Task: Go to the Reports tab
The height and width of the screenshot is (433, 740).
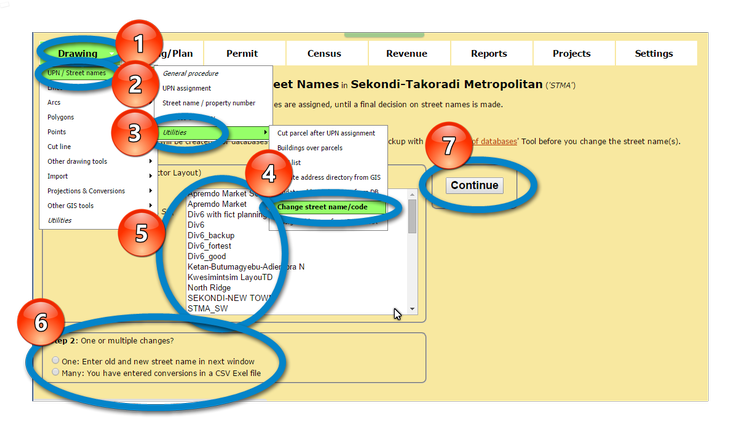Action: 488,53
